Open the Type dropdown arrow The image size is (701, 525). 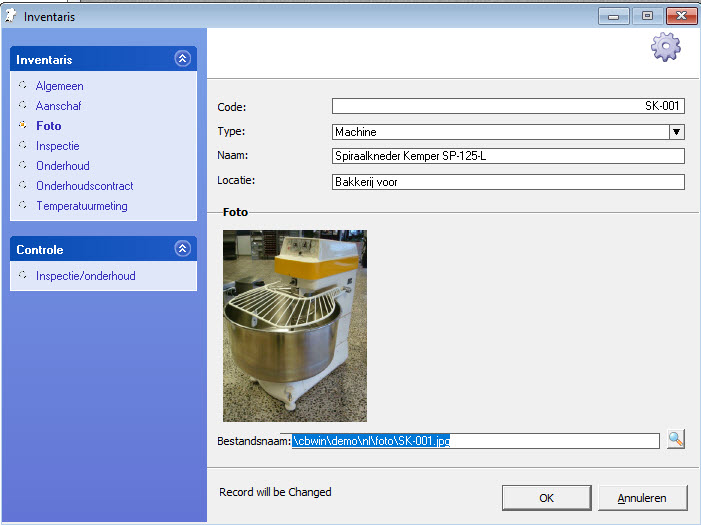pyautogui.click(x=676, y=132)
